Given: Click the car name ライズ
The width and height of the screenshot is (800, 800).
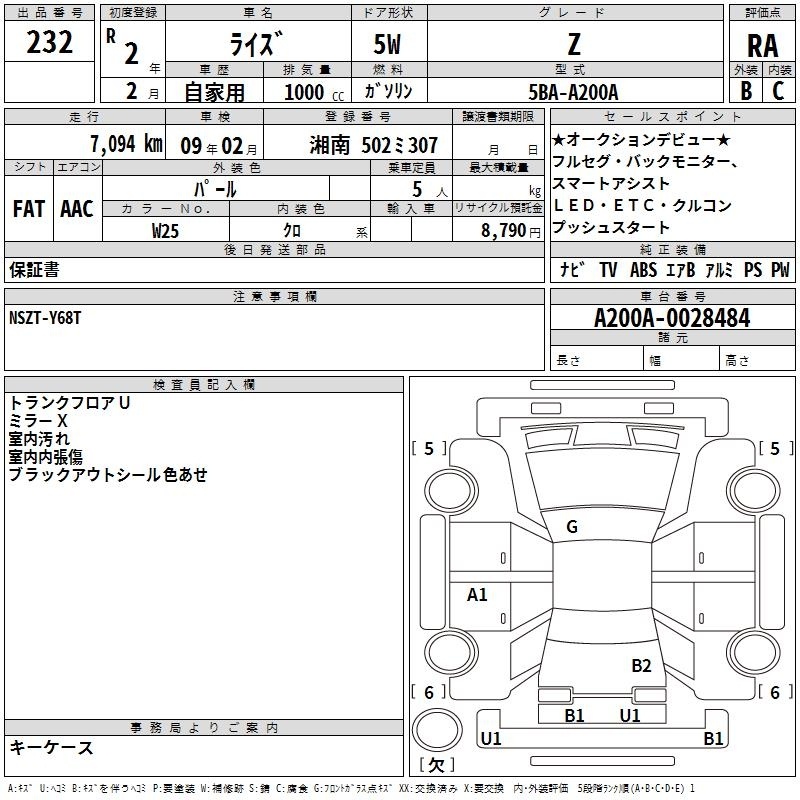Looking at the screenshot, I should [257, 43].
